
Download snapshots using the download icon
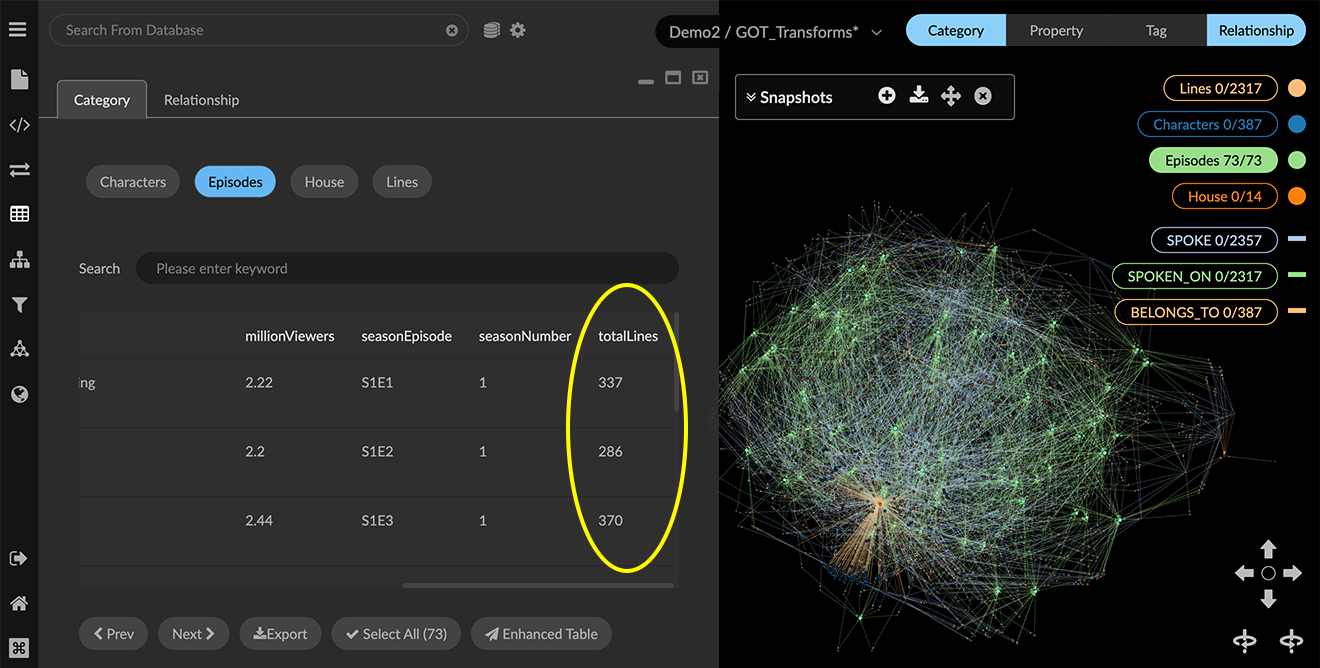(919, 96)
